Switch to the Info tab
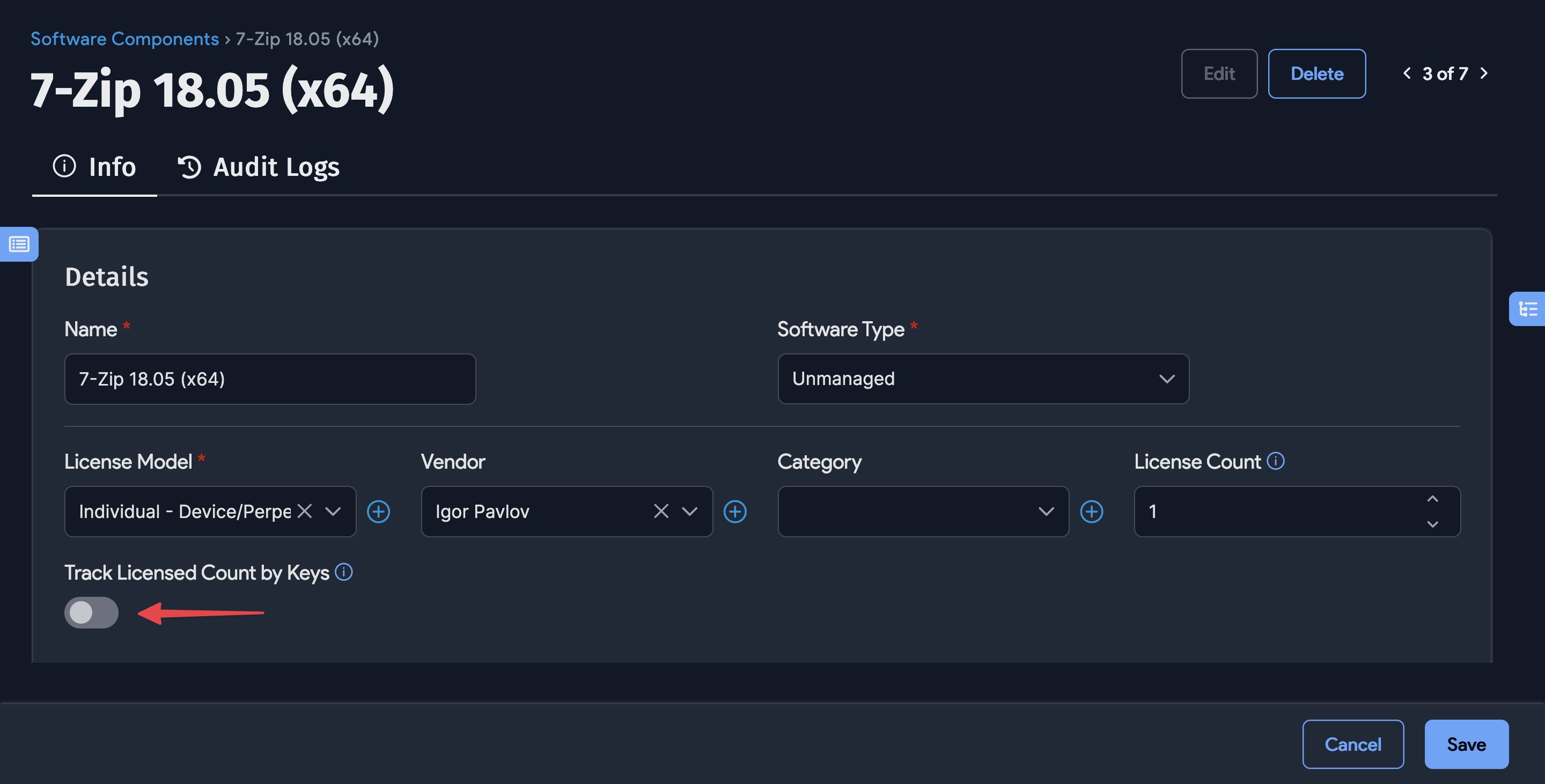This screenshot has width=1545, height=784. (95, 167)
